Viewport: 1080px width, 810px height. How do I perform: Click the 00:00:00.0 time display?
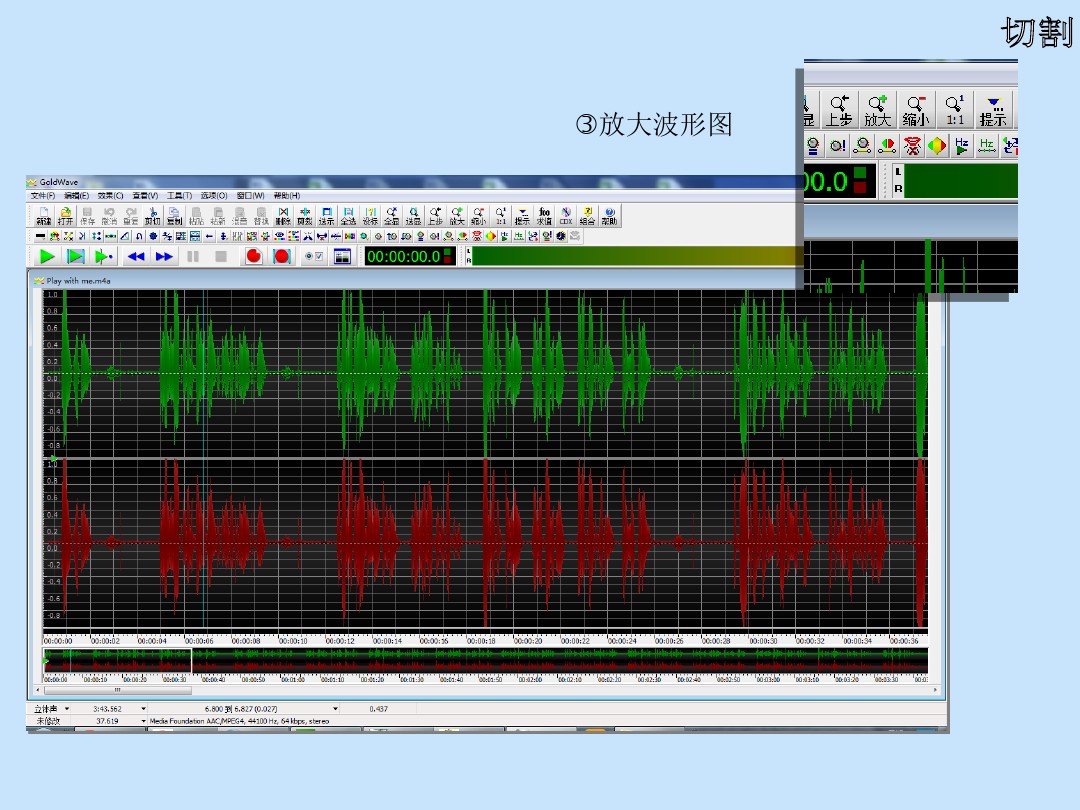coord(404,257)
